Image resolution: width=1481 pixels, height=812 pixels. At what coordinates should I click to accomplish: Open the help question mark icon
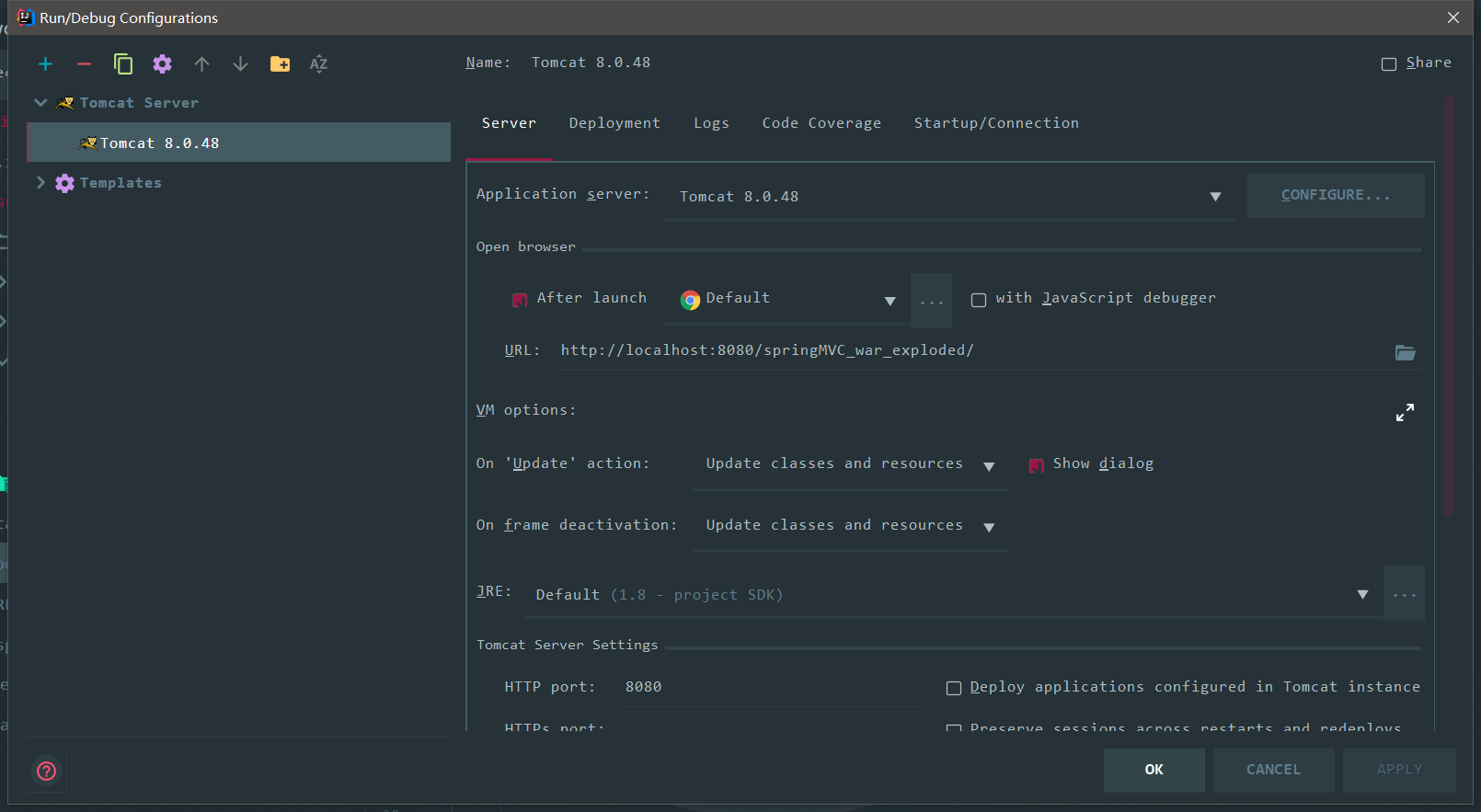(x=46, y=771)
